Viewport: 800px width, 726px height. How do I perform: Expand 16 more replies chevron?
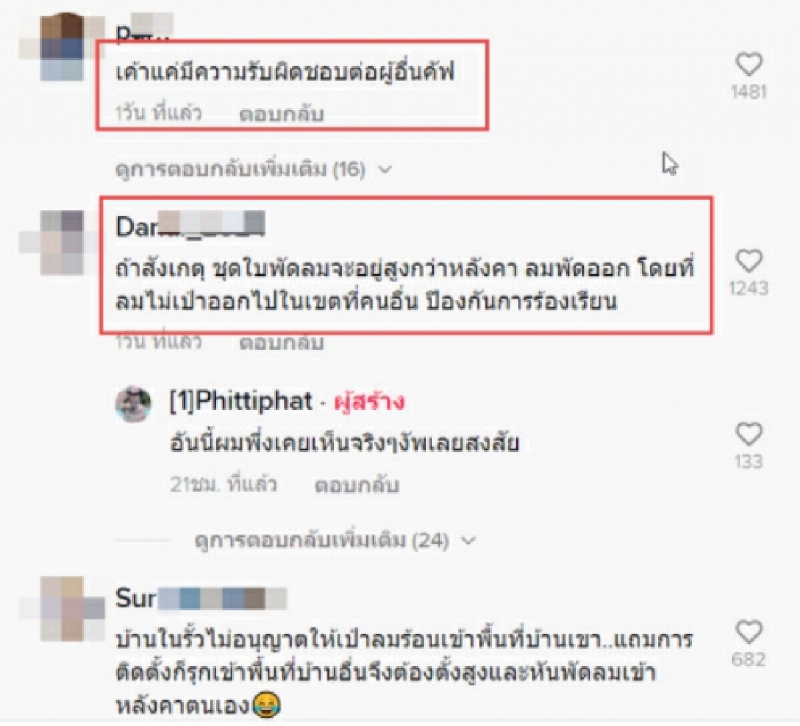[386, 169]
